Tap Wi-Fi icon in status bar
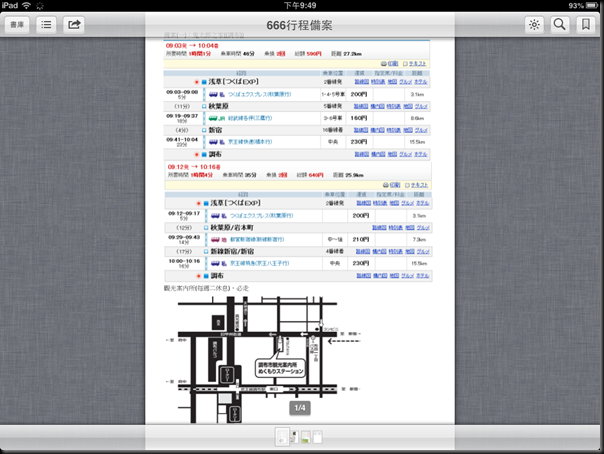604x454 pixels. point(26,5)
